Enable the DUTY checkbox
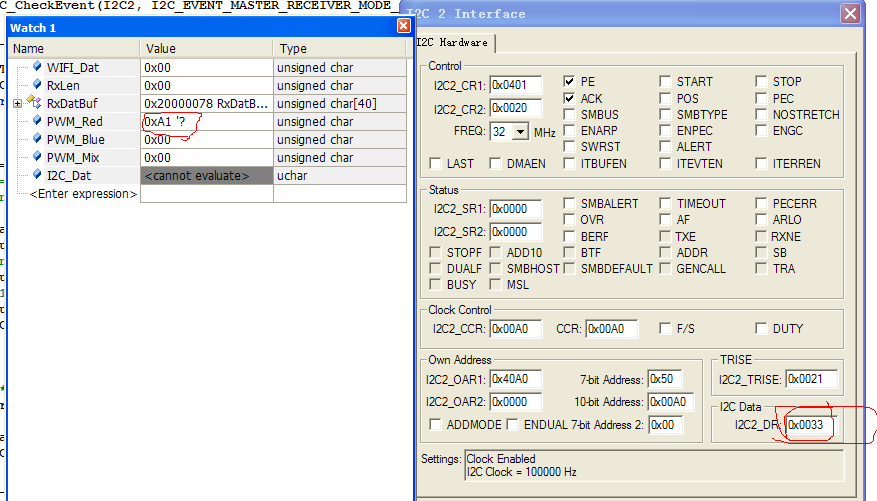877x501 pixels. coord(761,328)
